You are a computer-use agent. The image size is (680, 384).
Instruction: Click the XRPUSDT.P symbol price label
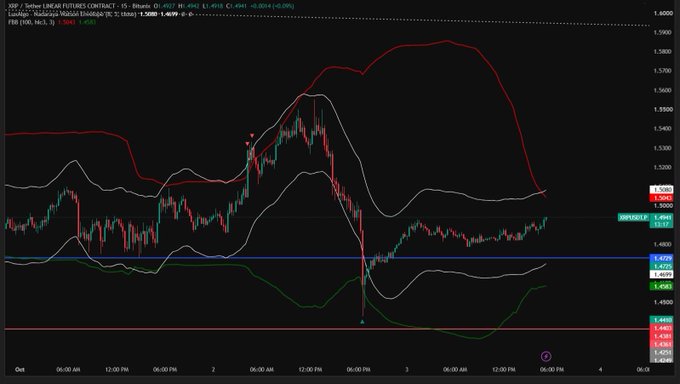(x=633, y=217)
